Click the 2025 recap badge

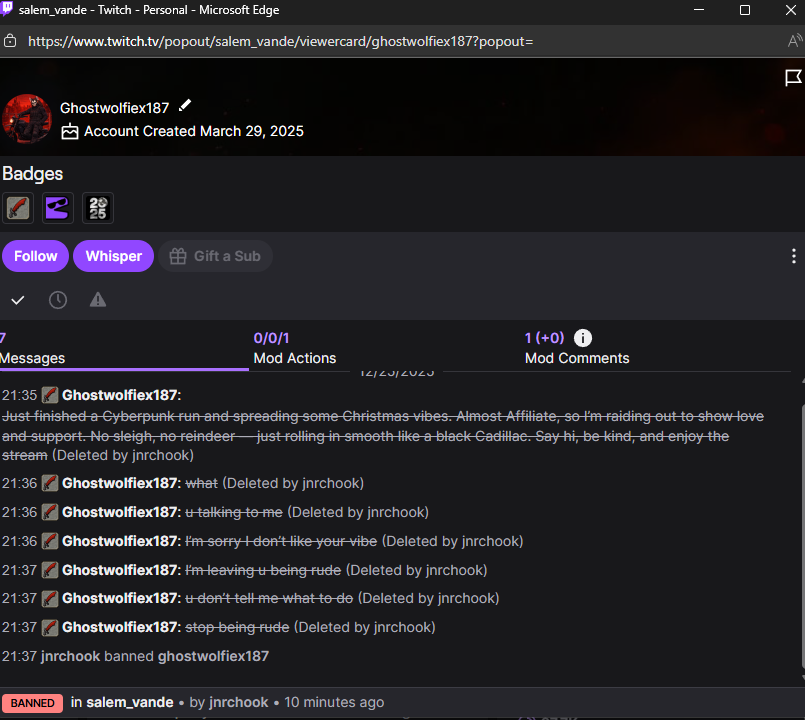98,208
